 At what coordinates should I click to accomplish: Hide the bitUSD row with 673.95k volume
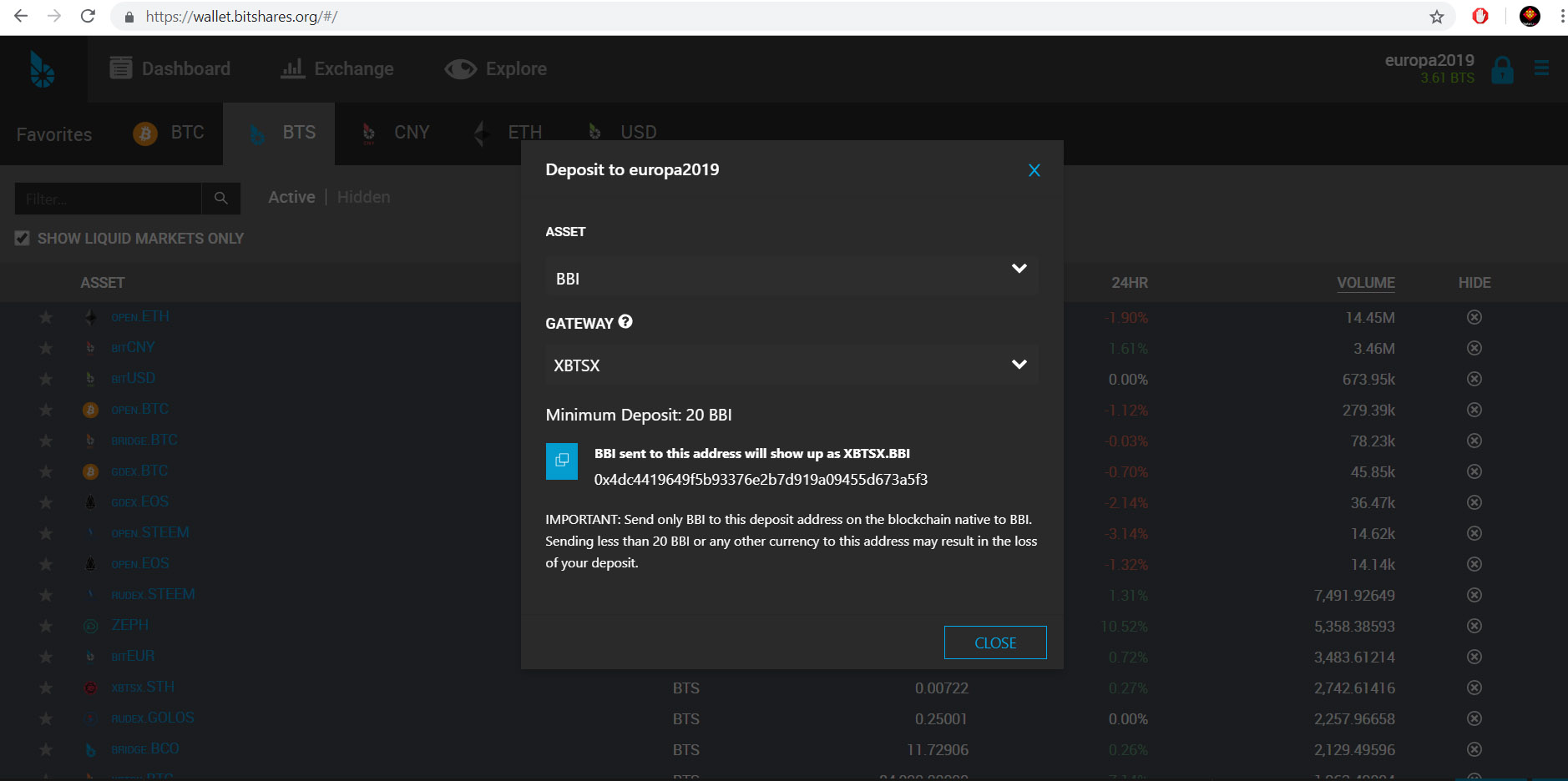[1474, 379]
